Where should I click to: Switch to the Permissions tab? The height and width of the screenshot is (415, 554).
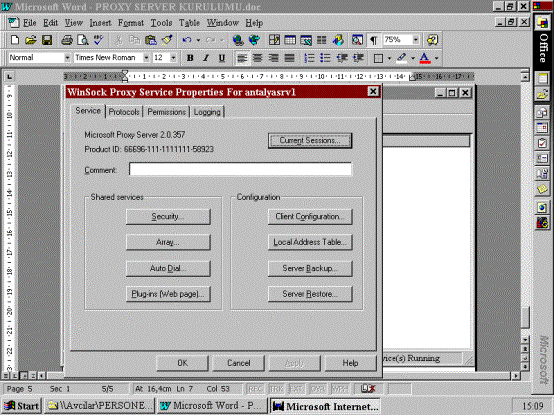pos(166,112)
